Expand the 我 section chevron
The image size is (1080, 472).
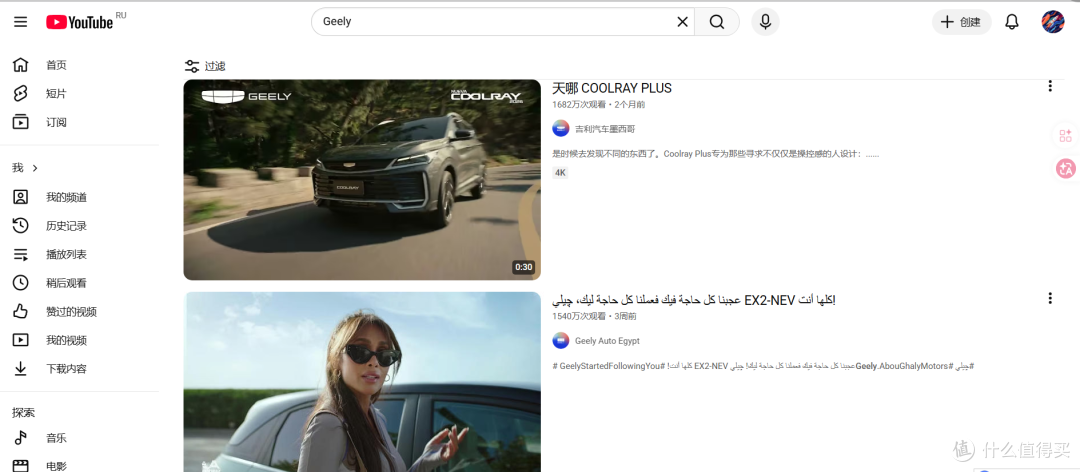pyautogui.click(x=35, y=168)
